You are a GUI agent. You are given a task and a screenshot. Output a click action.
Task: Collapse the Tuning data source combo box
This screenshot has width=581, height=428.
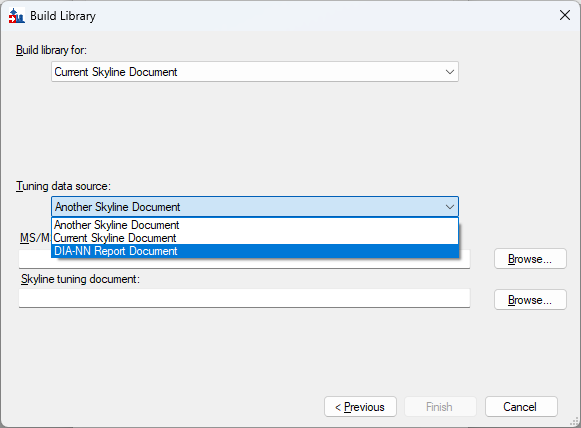255,206
